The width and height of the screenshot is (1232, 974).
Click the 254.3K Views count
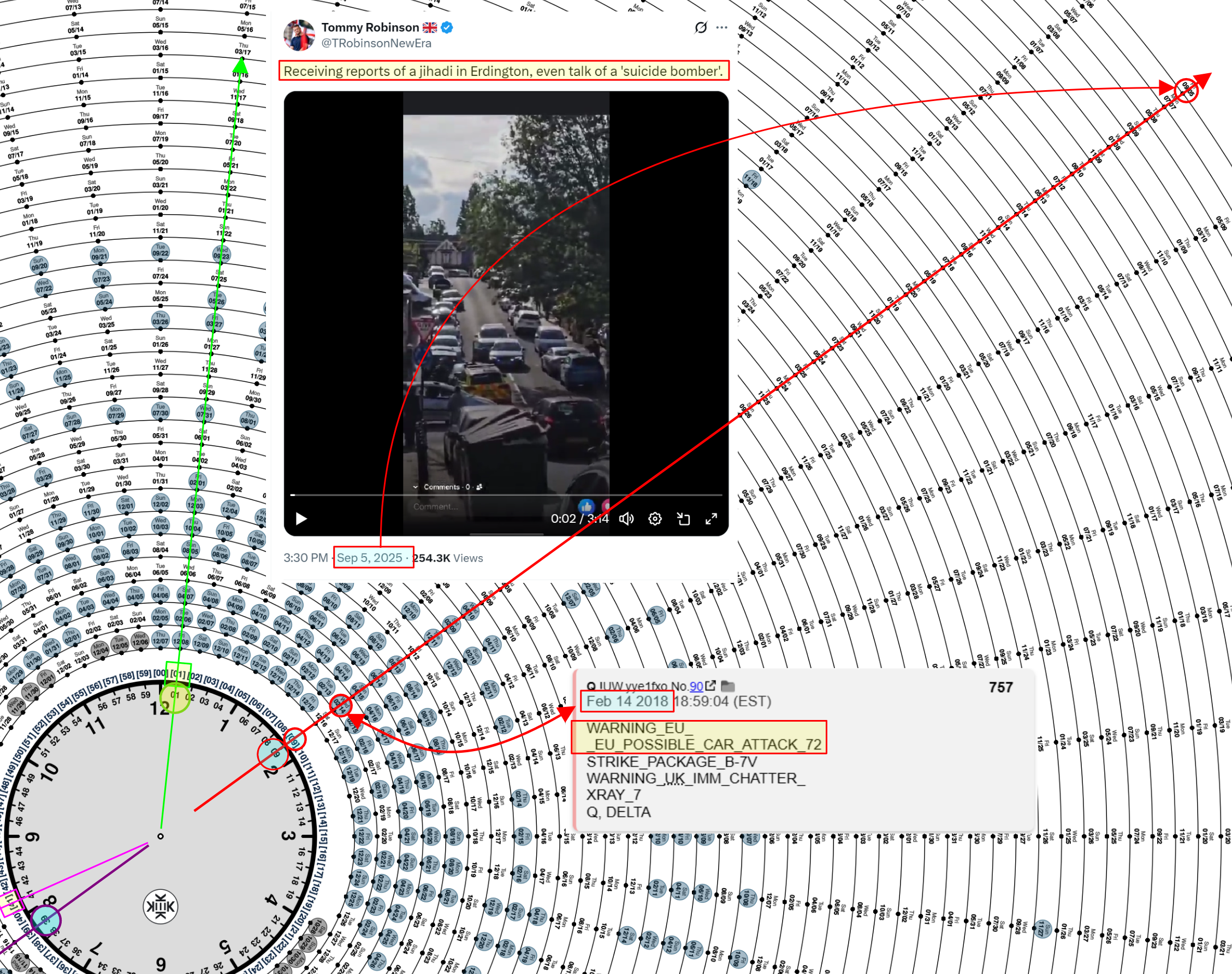448,558
